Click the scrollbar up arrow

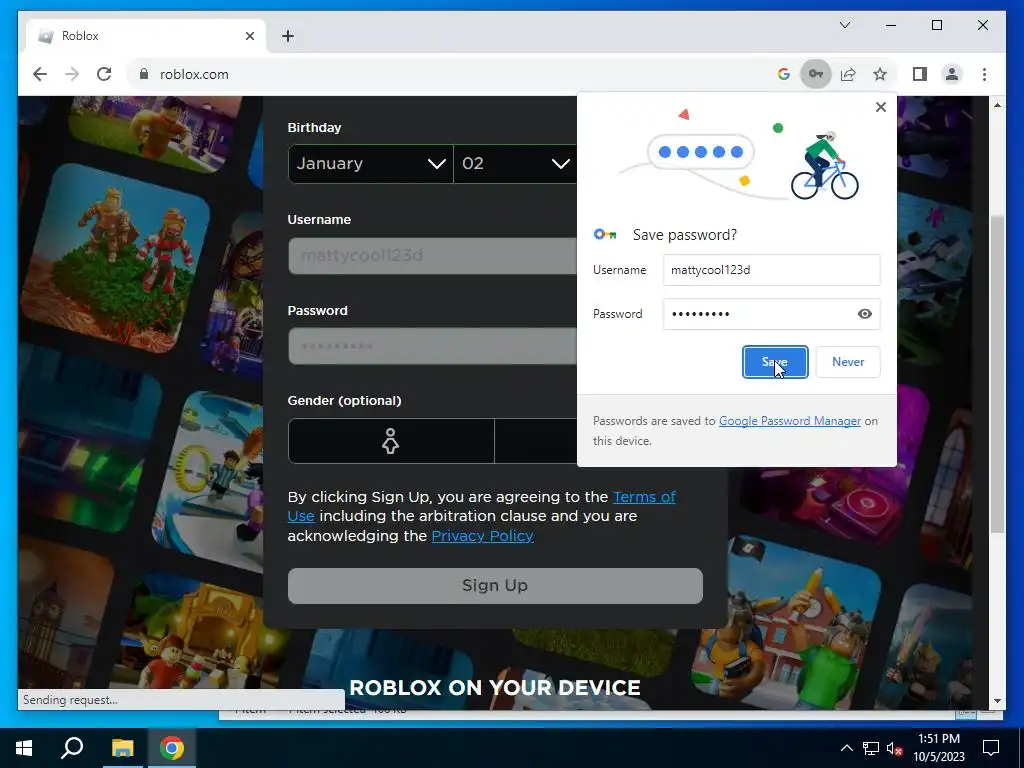tap(997, 105)
